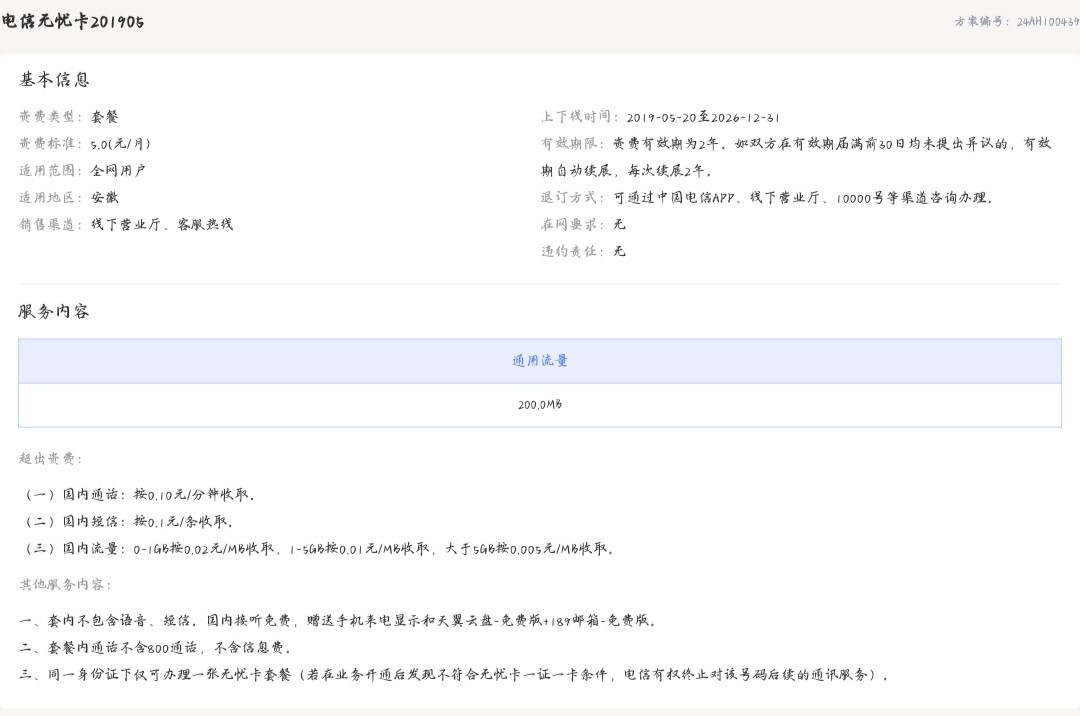The width and height of the screenshot is (1080, 716).
Task: Select the 资费标准 label
Action: [x=51, y=144]
